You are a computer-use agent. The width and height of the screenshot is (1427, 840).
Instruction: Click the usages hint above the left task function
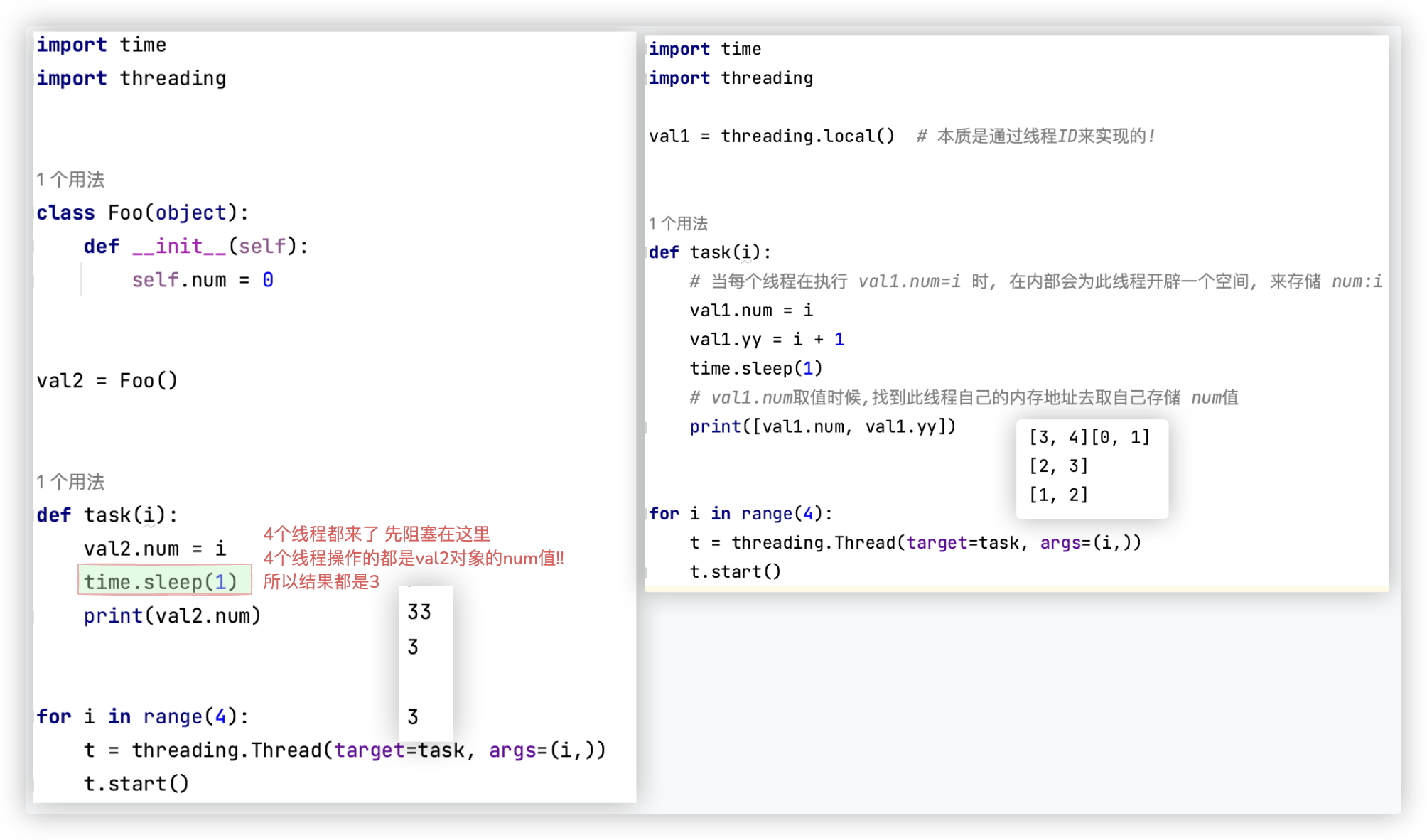coord(70,483)
